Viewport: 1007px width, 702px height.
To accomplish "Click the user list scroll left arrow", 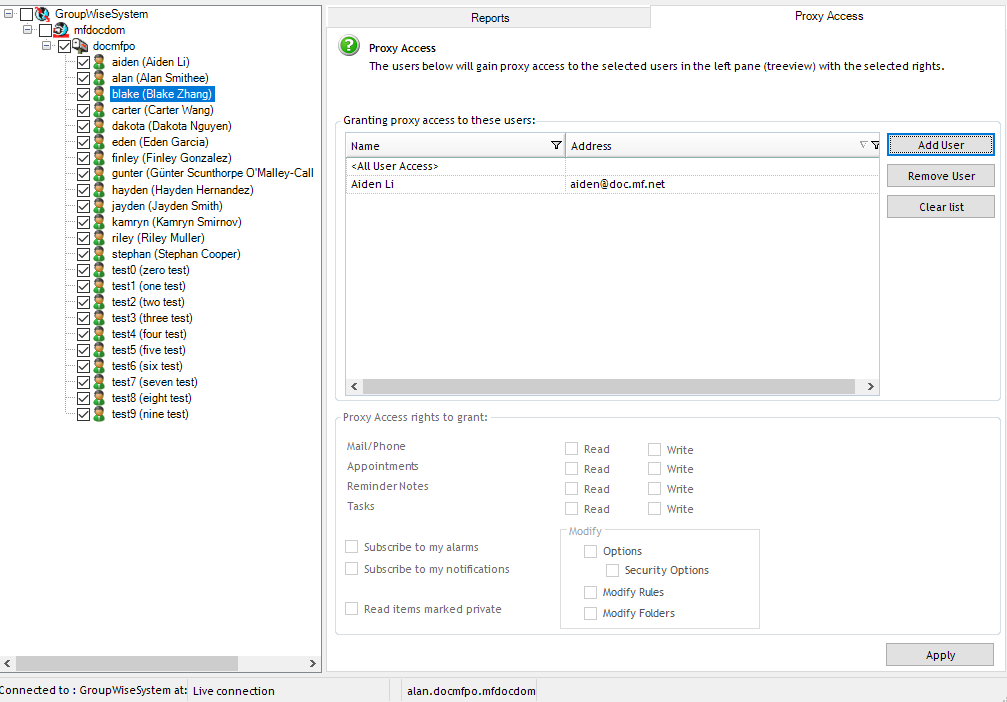I will 355,386.
